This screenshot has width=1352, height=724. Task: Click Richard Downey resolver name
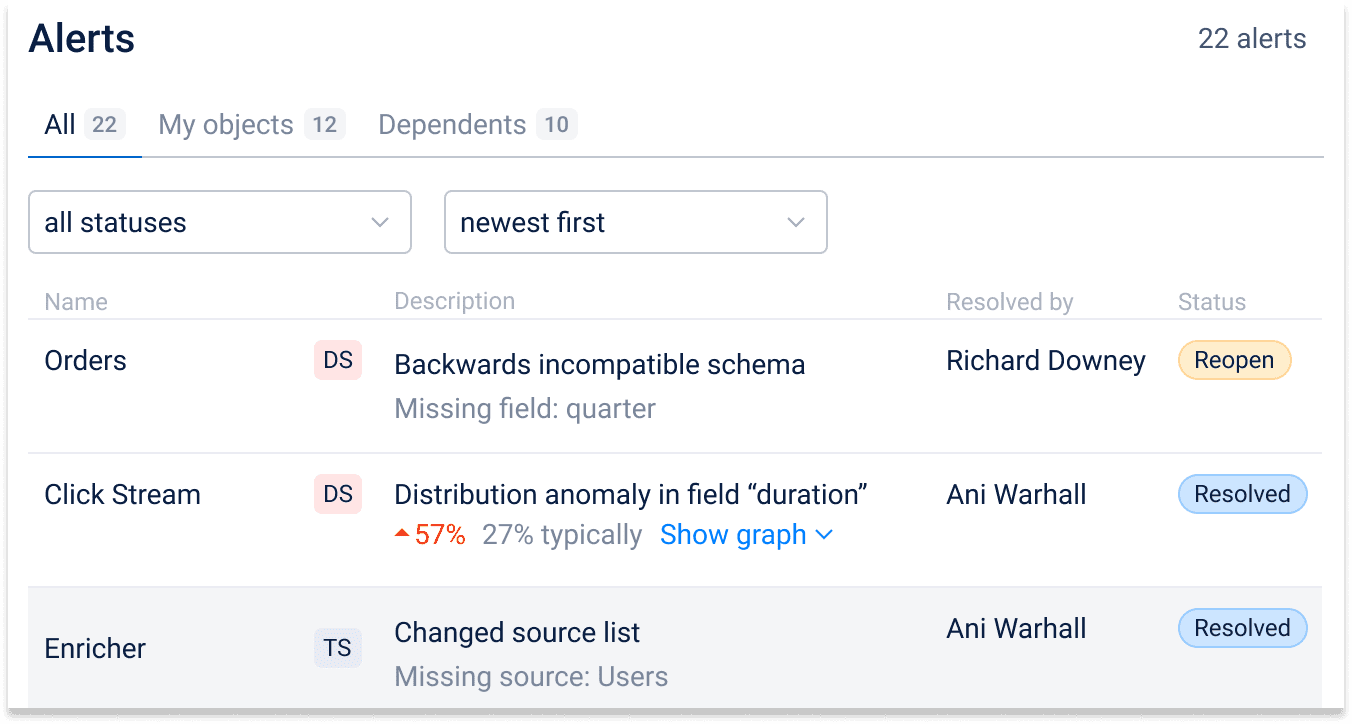[1046, 360]
